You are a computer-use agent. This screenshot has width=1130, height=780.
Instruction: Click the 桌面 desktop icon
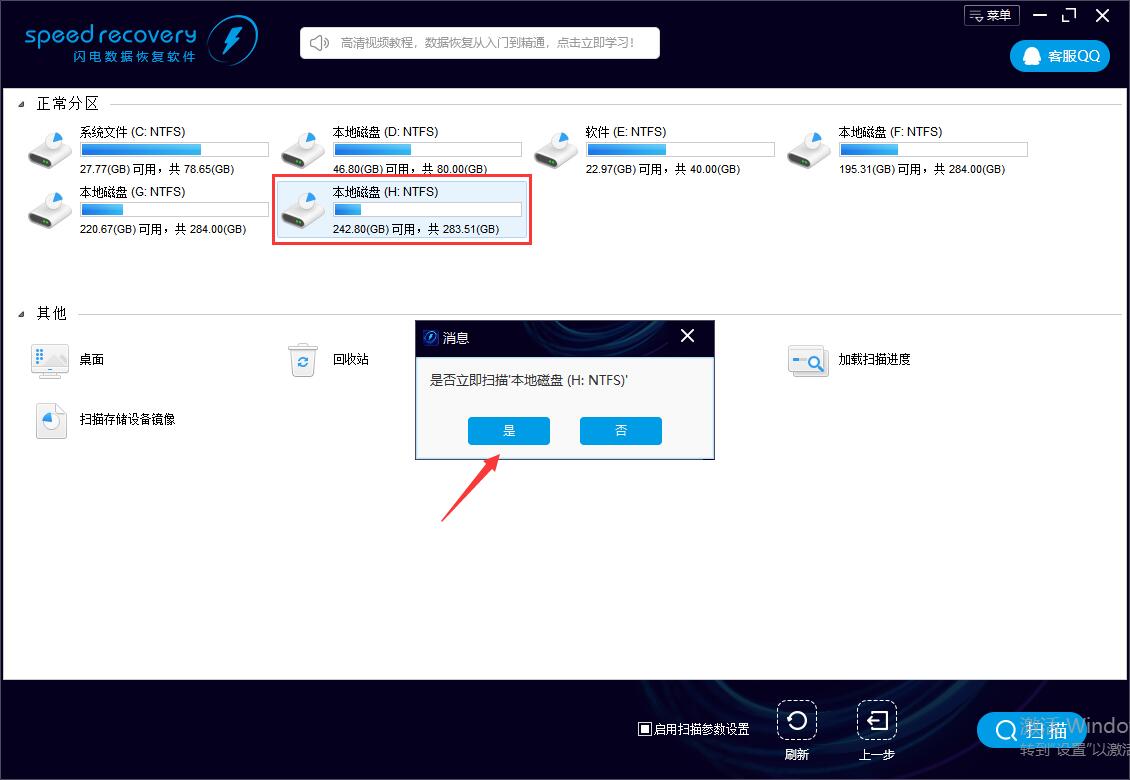(50, 361)
